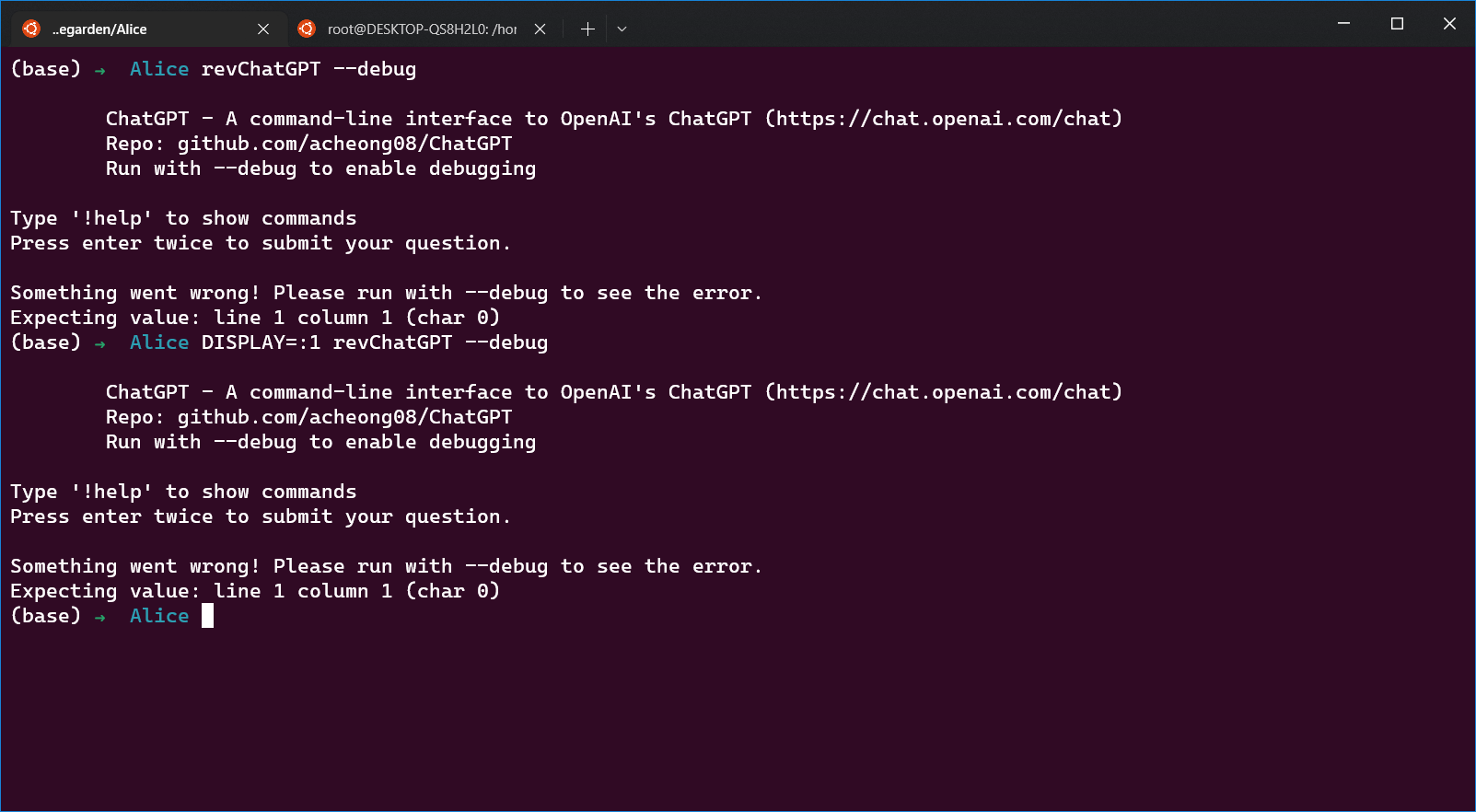Click the DISPLAY=:1 command text
Viewport: 1476px width, 812px height.
[264, 342]
